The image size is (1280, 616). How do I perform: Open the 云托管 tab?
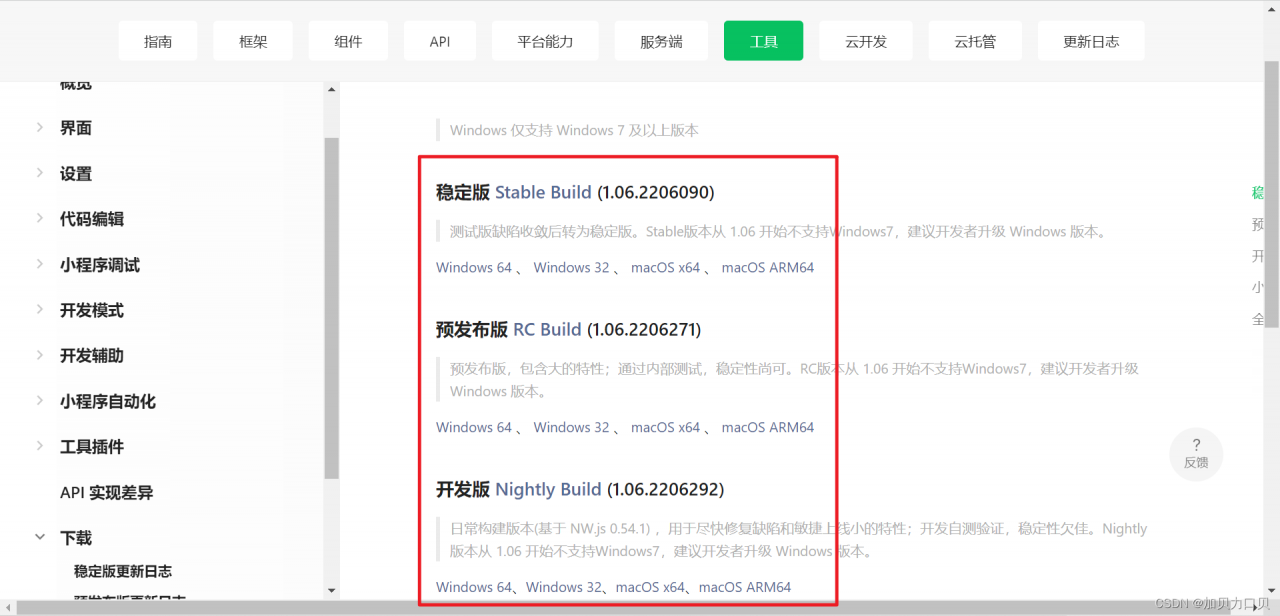[x=974, y=41]
